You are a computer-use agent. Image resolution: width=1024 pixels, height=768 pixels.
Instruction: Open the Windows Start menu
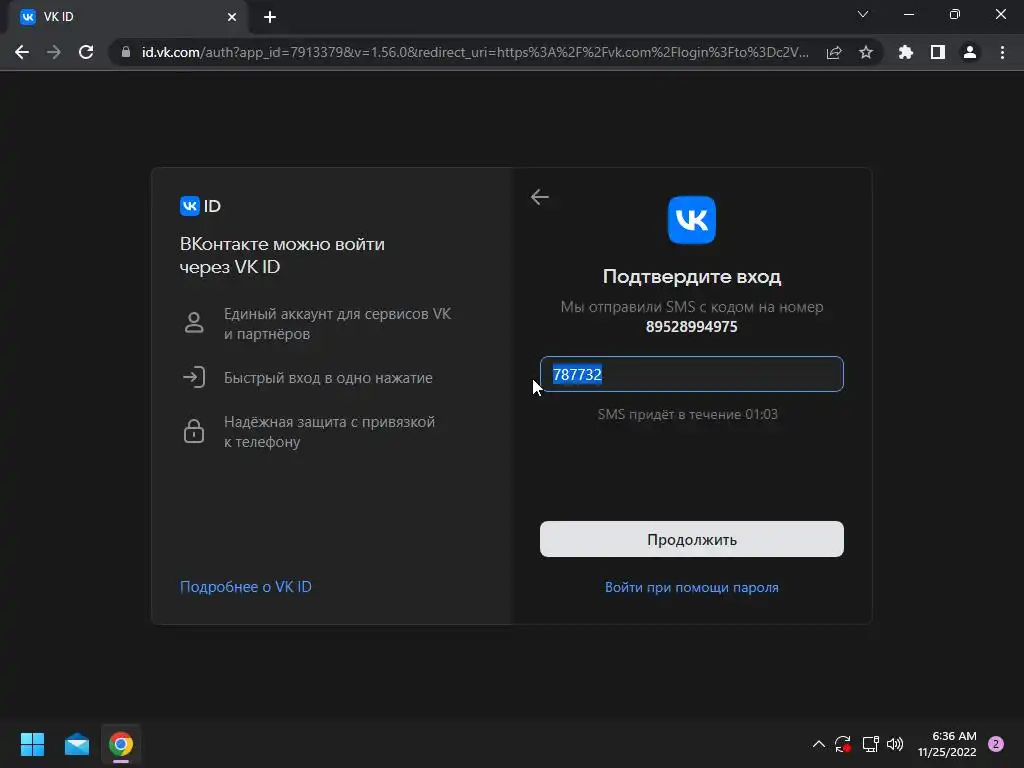click(x=32, y=744)
